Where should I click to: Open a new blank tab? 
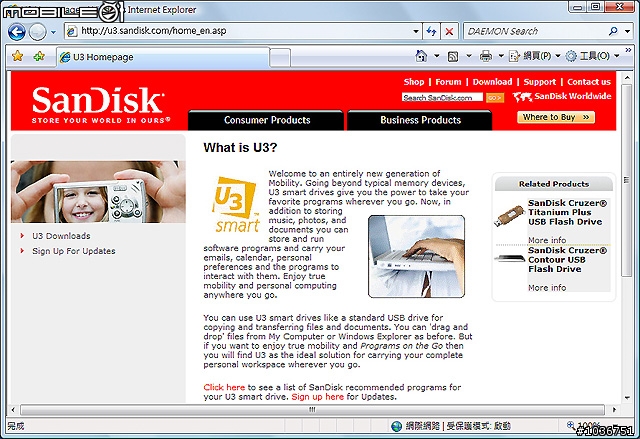pos(280,58)
